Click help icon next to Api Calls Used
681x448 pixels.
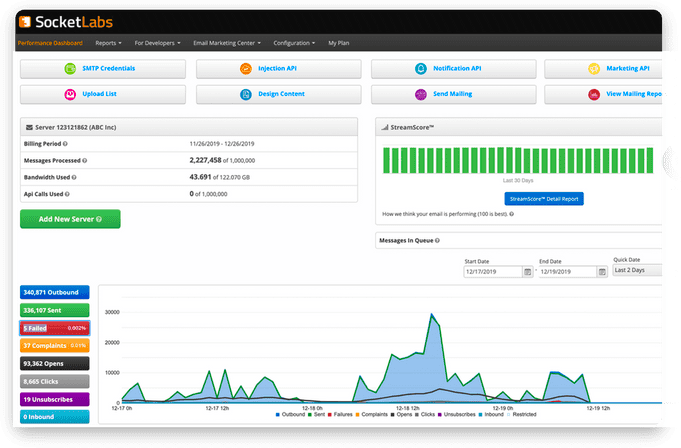pos(67,194)
